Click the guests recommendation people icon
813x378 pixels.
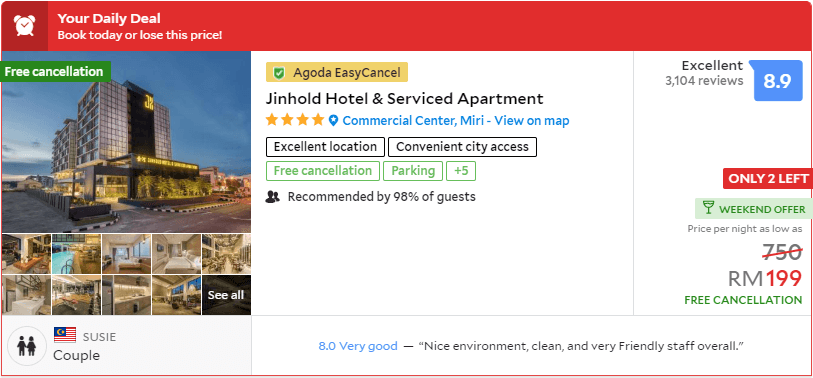272,197
